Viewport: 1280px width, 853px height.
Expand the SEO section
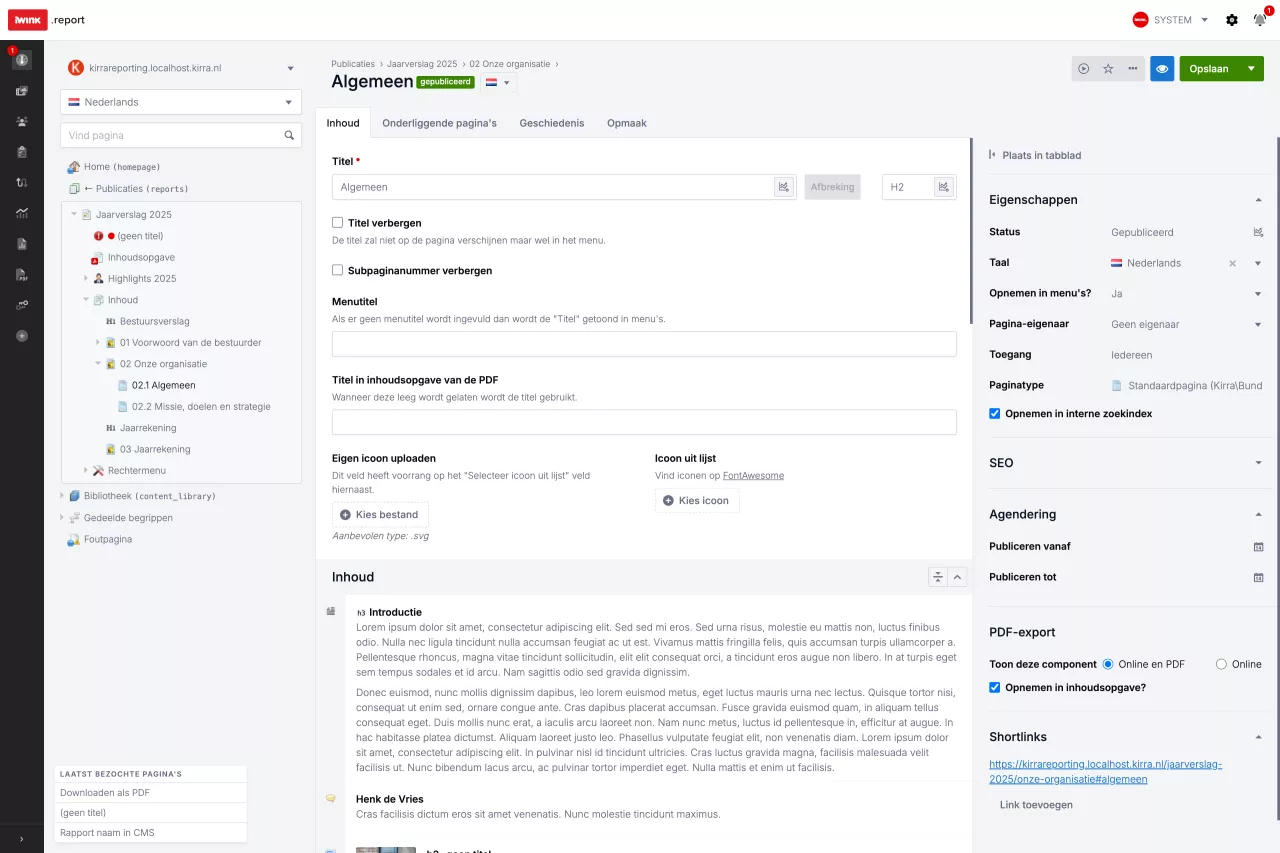click(1258, 463)
